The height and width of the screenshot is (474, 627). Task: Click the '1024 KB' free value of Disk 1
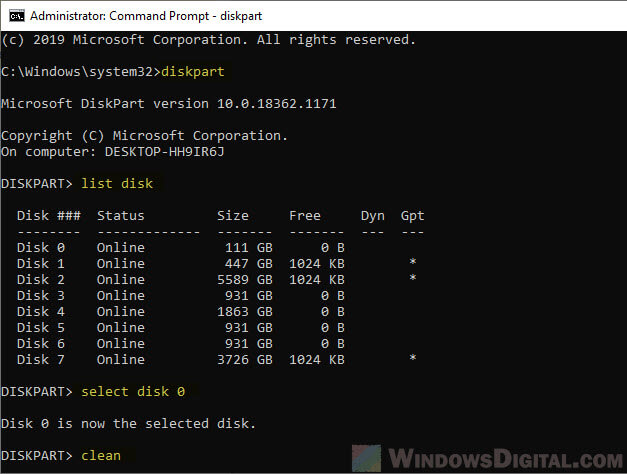tap(317, 264)
